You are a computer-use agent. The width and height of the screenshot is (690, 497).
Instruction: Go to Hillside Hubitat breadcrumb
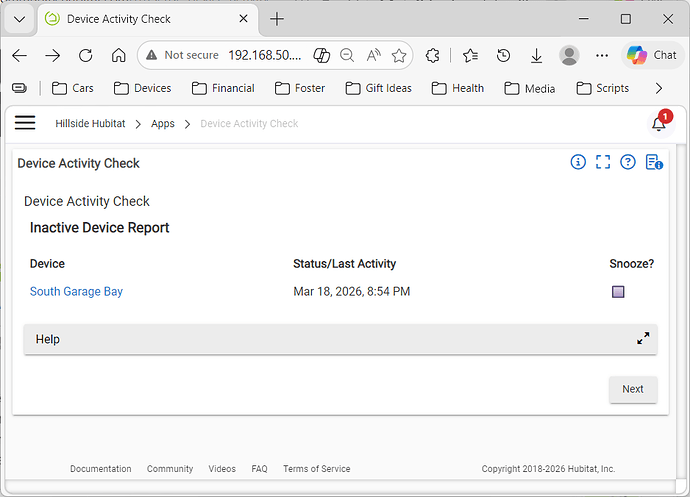90,124
